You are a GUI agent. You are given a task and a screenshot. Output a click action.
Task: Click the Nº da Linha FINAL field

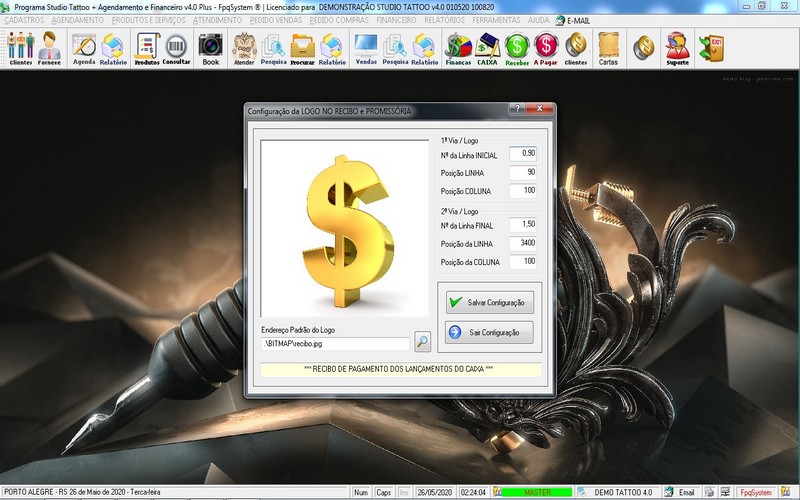[x=523, y=224]
